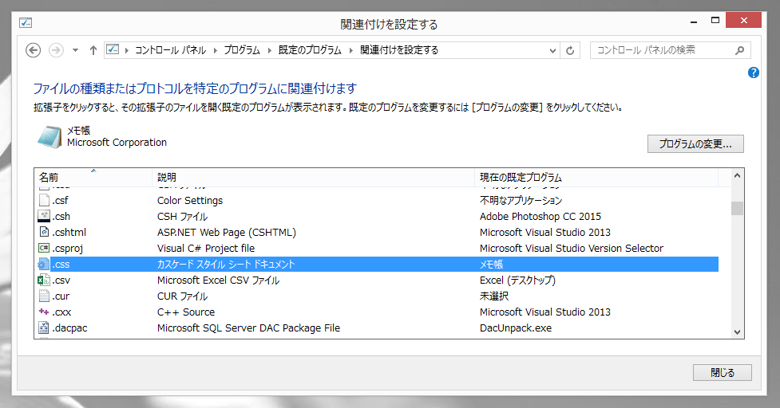Click Excel (デスクトップ) program cell

[517, 280]
